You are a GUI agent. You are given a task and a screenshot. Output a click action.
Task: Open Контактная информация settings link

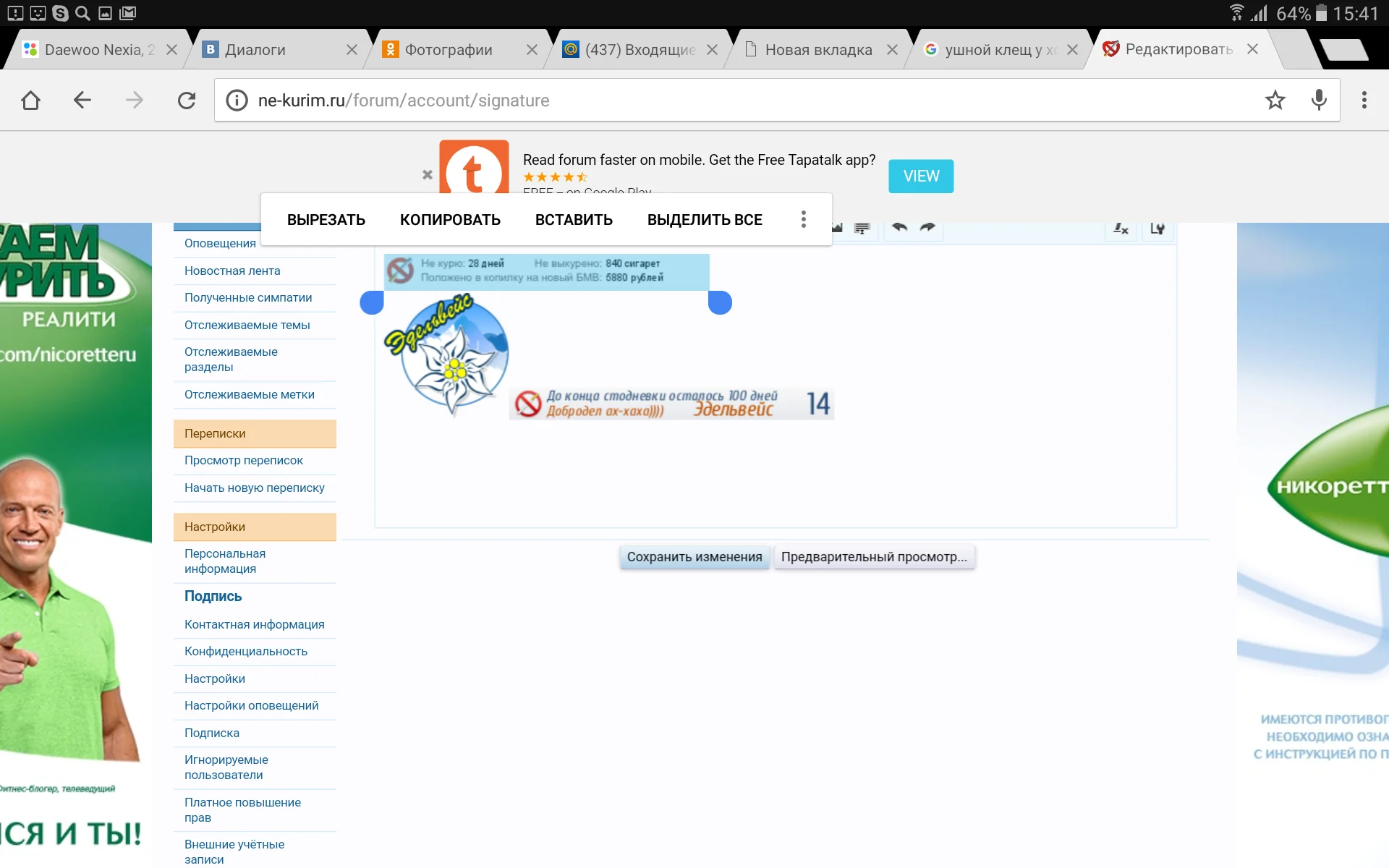coord(254,624)
